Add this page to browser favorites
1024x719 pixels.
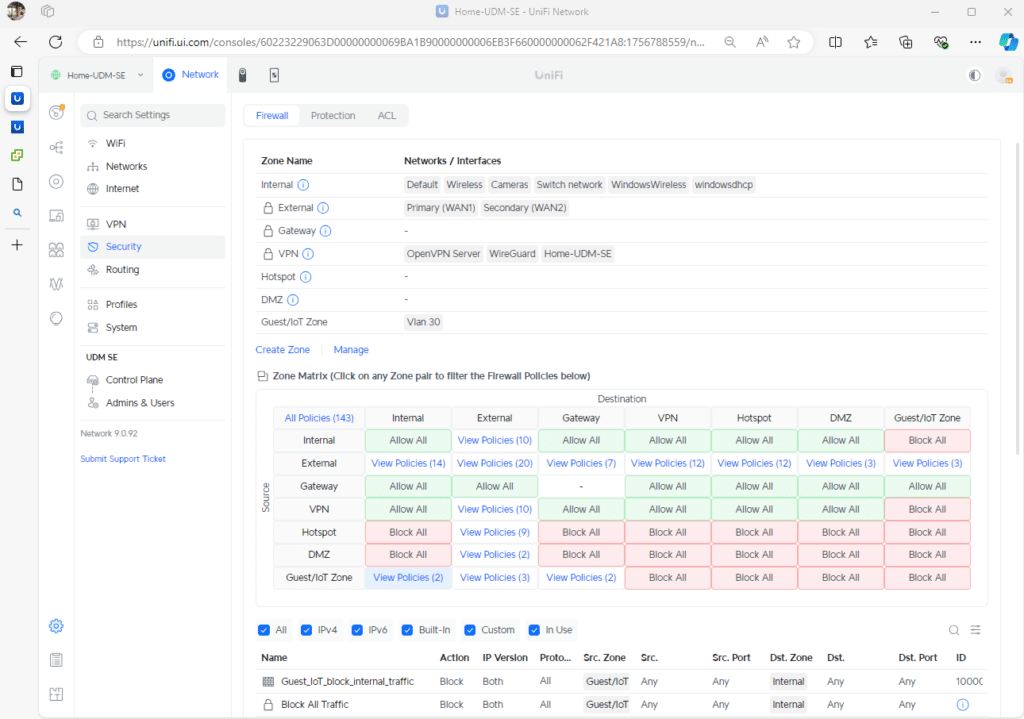point(793,42)
